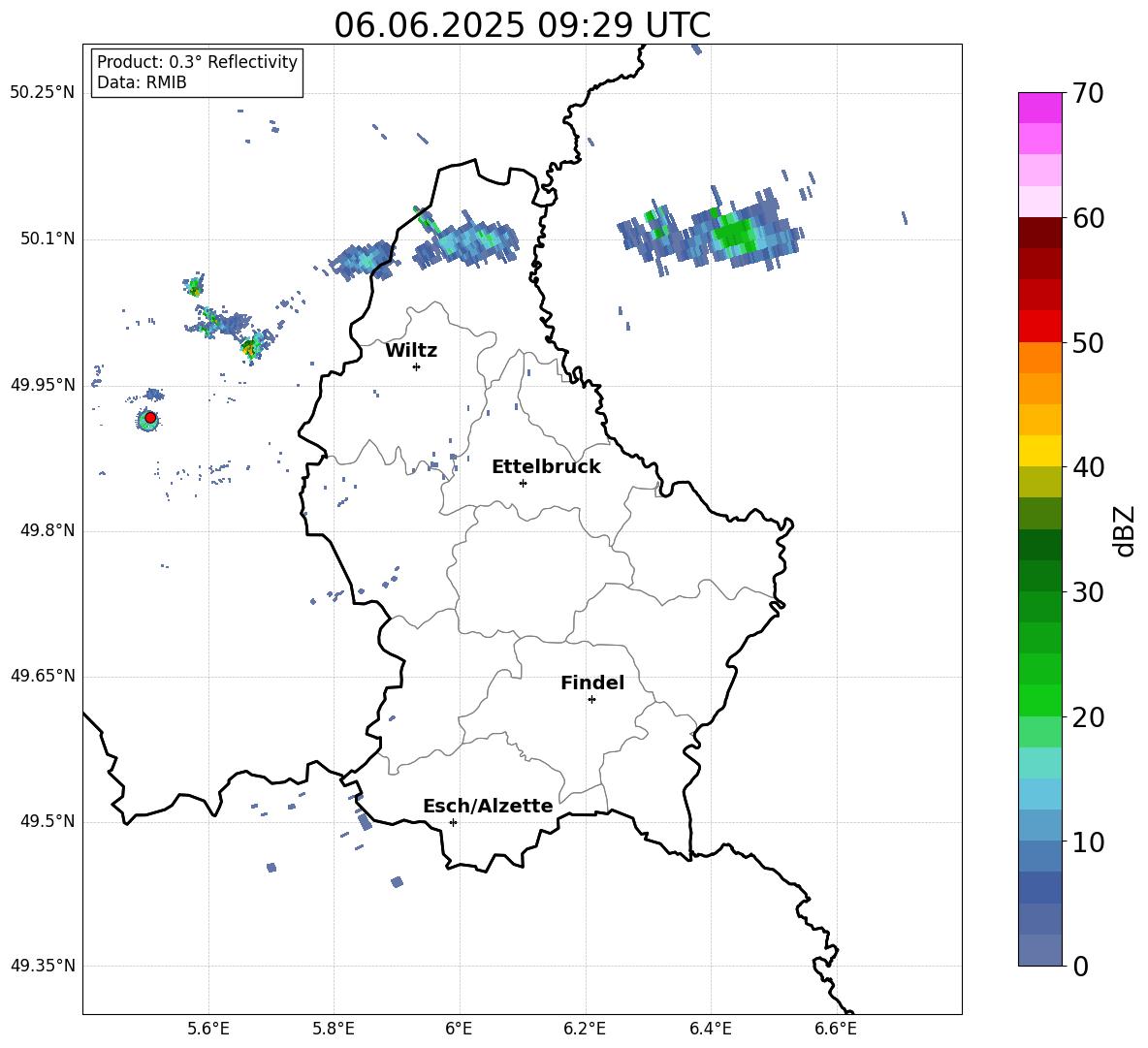Click the colorbar tick label 20
Viewport: 1148px width, 1048px height.
[x=1088, y=716]
